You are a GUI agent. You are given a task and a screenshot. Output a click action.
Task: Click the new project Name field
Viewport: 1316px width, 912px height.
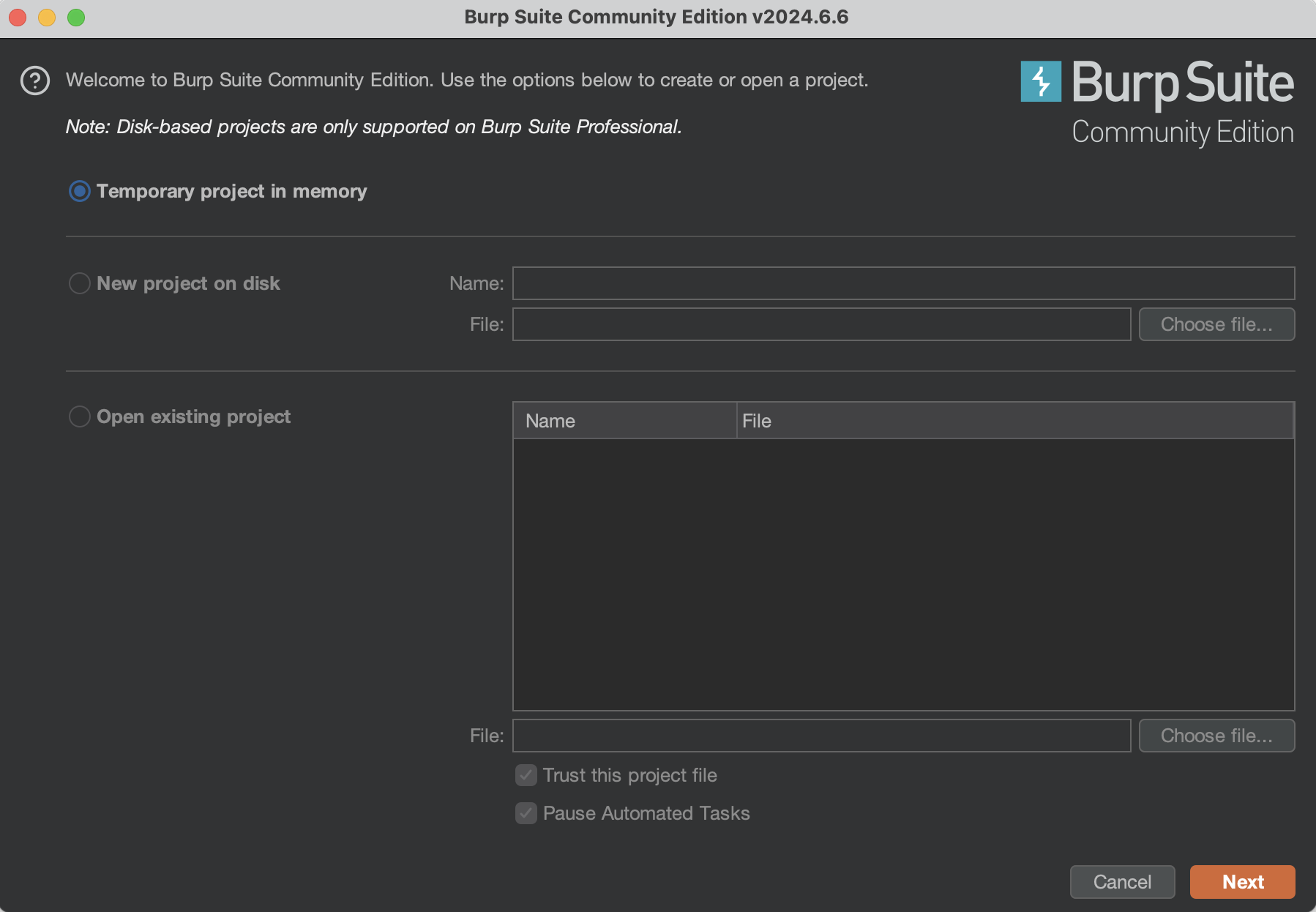(x=903, y=283)
